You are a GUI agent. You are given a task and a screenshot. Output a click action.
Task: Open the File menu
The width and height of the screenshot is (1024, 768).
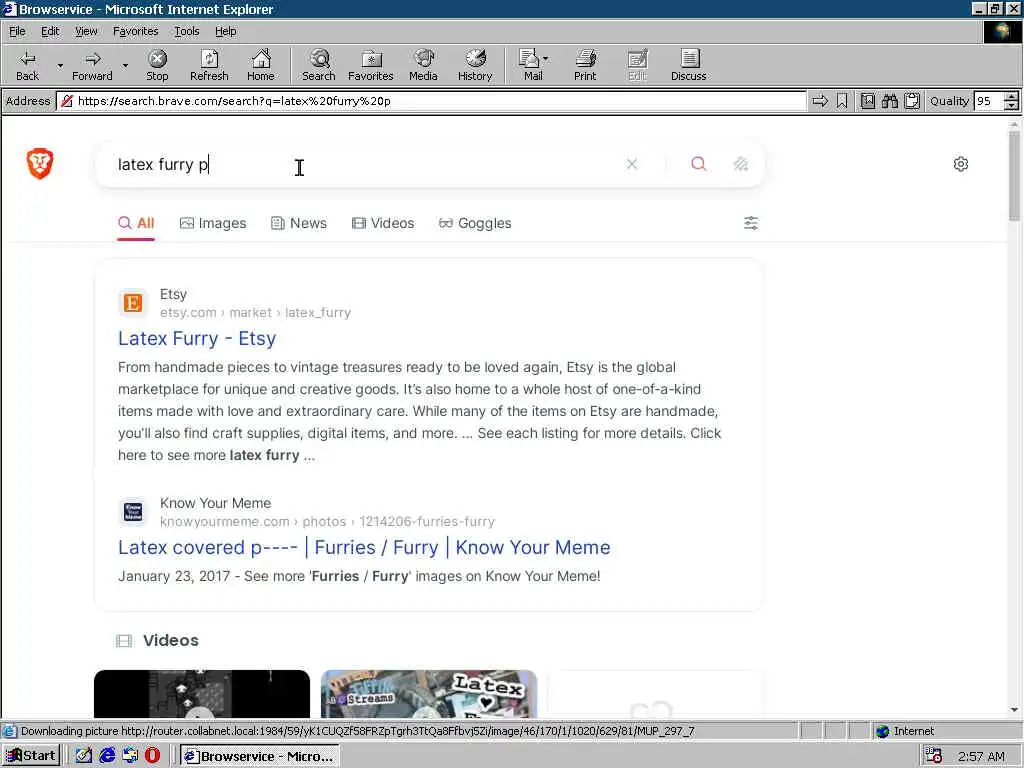pos(17,31)
